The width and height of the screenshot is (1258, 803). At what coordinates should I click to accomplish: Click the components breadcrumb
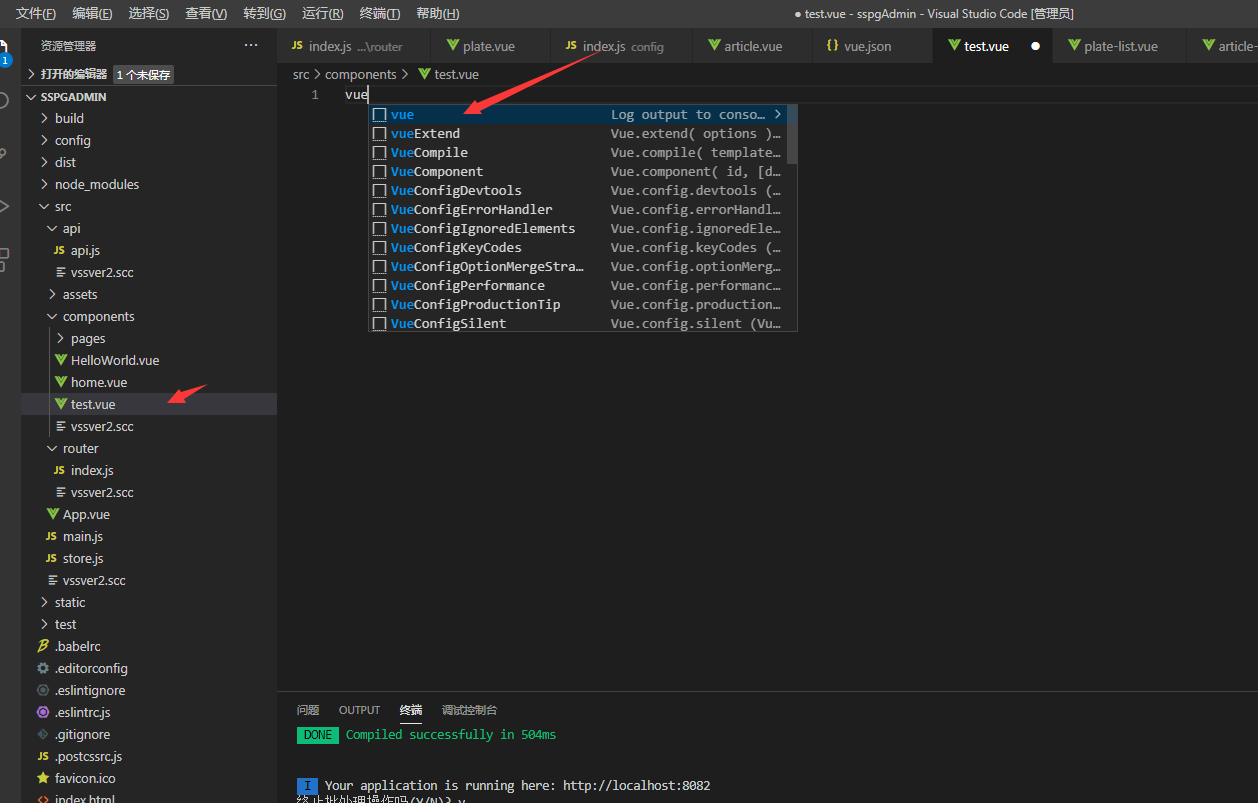(360, 74)
